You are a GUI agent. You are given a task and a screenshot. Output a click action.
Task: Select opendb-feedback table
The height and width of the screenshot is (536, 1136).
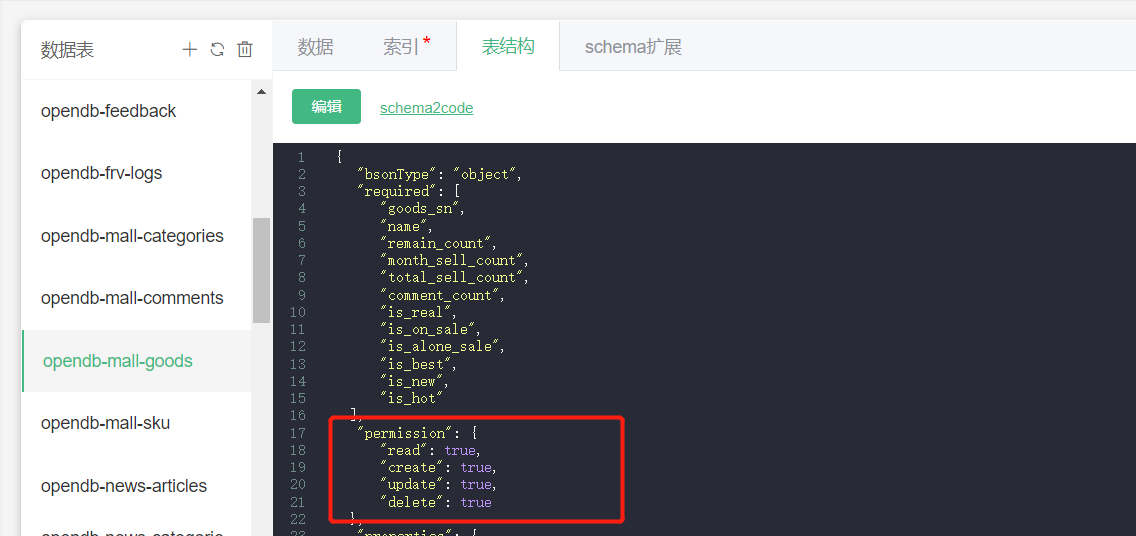pyautogui.click(x=136, y=111)
